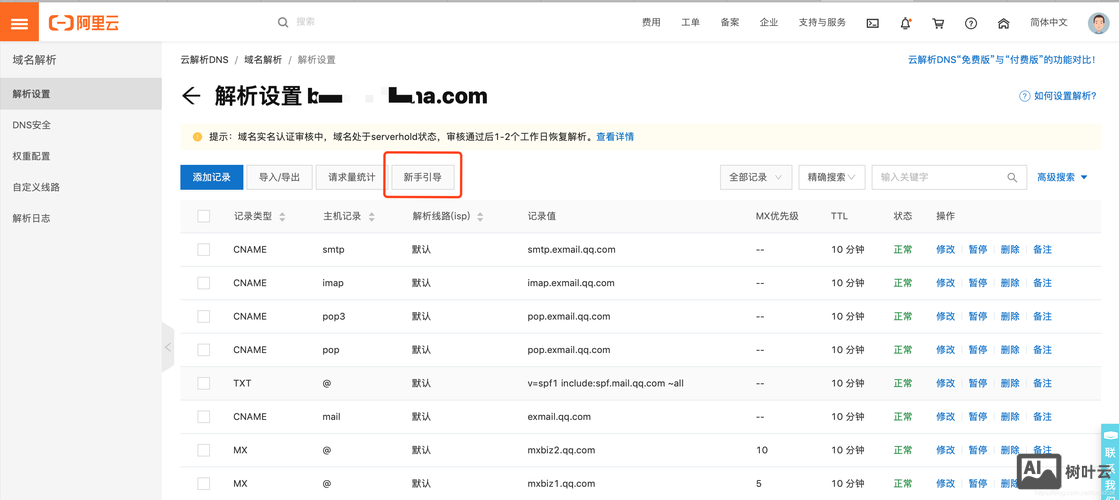
Task: Toggle the select-all header checkbox
Action: tap(203, 216)
